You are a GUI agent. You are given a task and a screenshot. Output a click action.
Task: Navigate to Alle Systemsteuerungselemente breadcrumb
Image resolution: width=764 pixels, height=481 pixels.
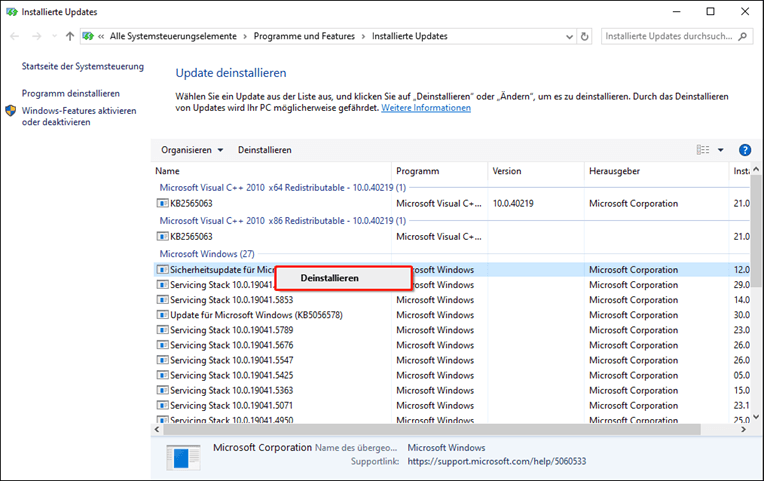point(173,36)
